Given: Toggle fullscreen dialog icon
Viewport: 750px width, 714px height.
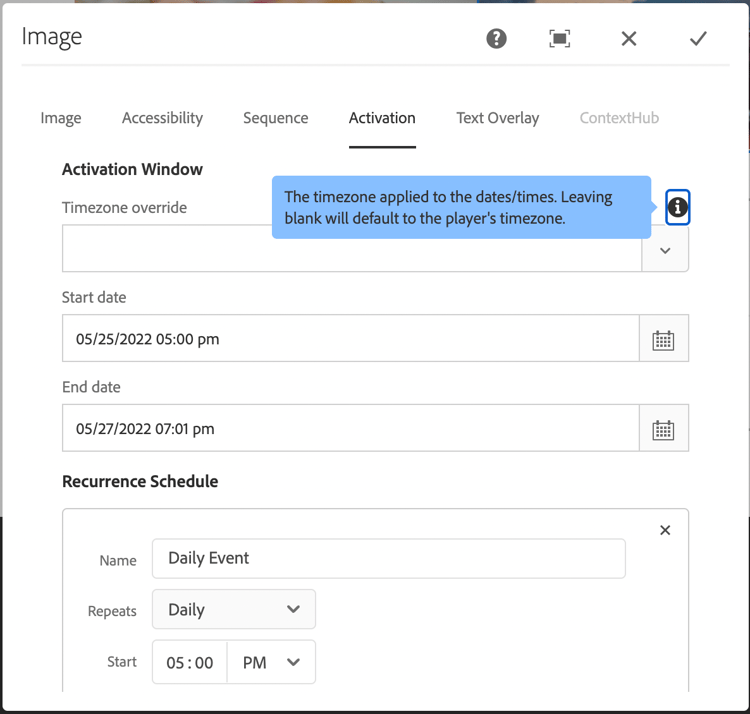Looking at the screenshot, I should pos(560,39).
